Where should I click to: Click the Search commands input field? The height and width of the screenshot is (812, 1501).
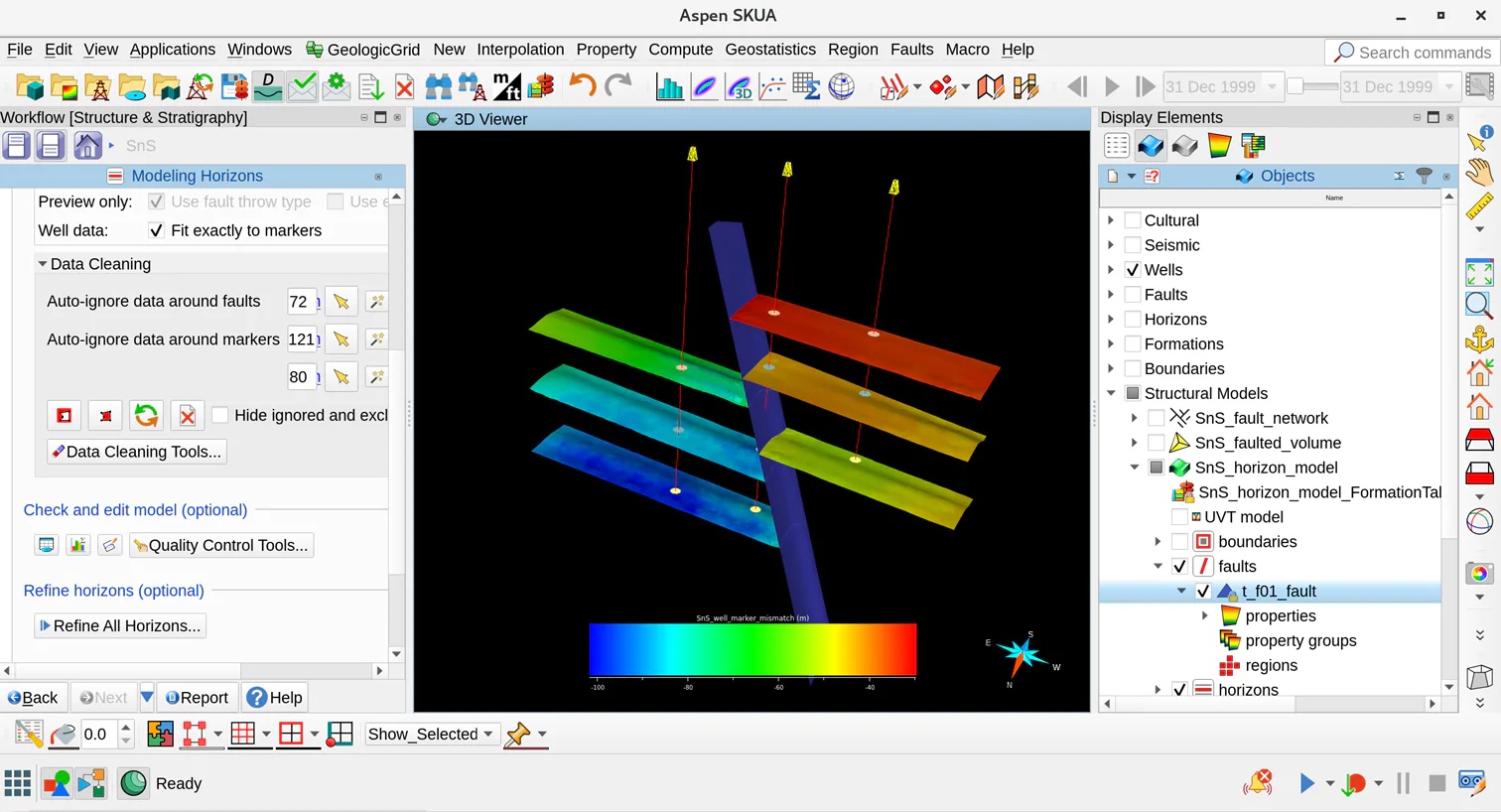pyautogui.click(x=1412, y=52)
